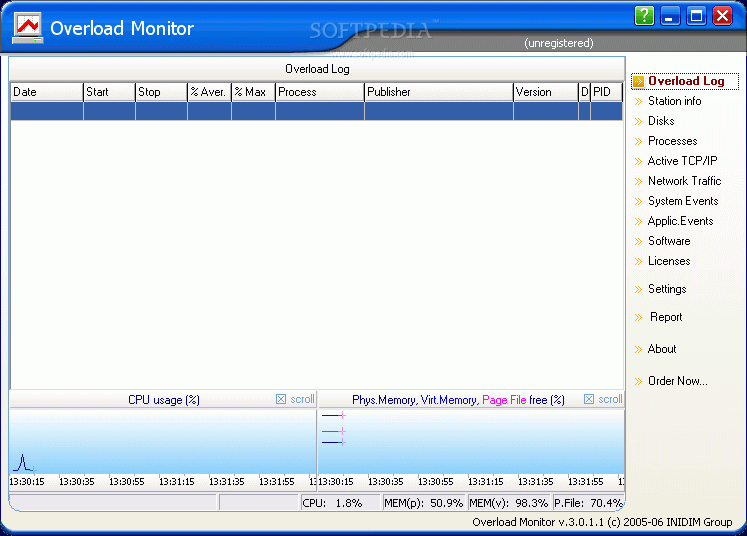
Task: Minimize the Overload Monitor window
Action: pyautogui.click(x=670, y=16)
